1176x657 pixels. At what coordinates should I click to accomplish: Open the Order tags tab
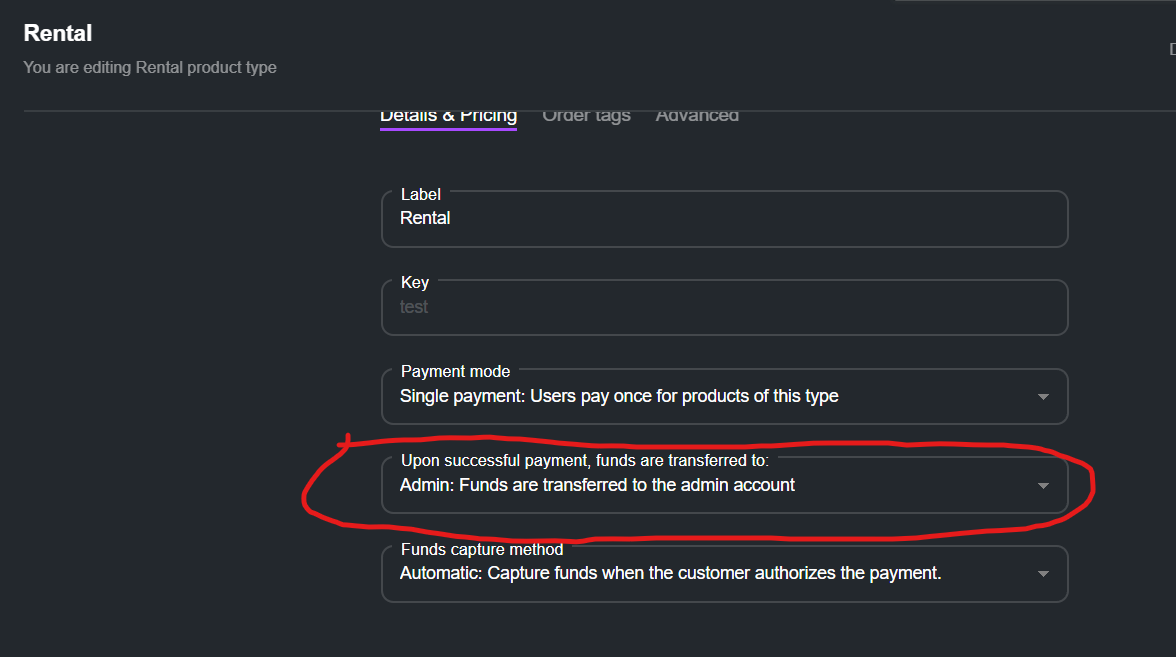point(586,115)
